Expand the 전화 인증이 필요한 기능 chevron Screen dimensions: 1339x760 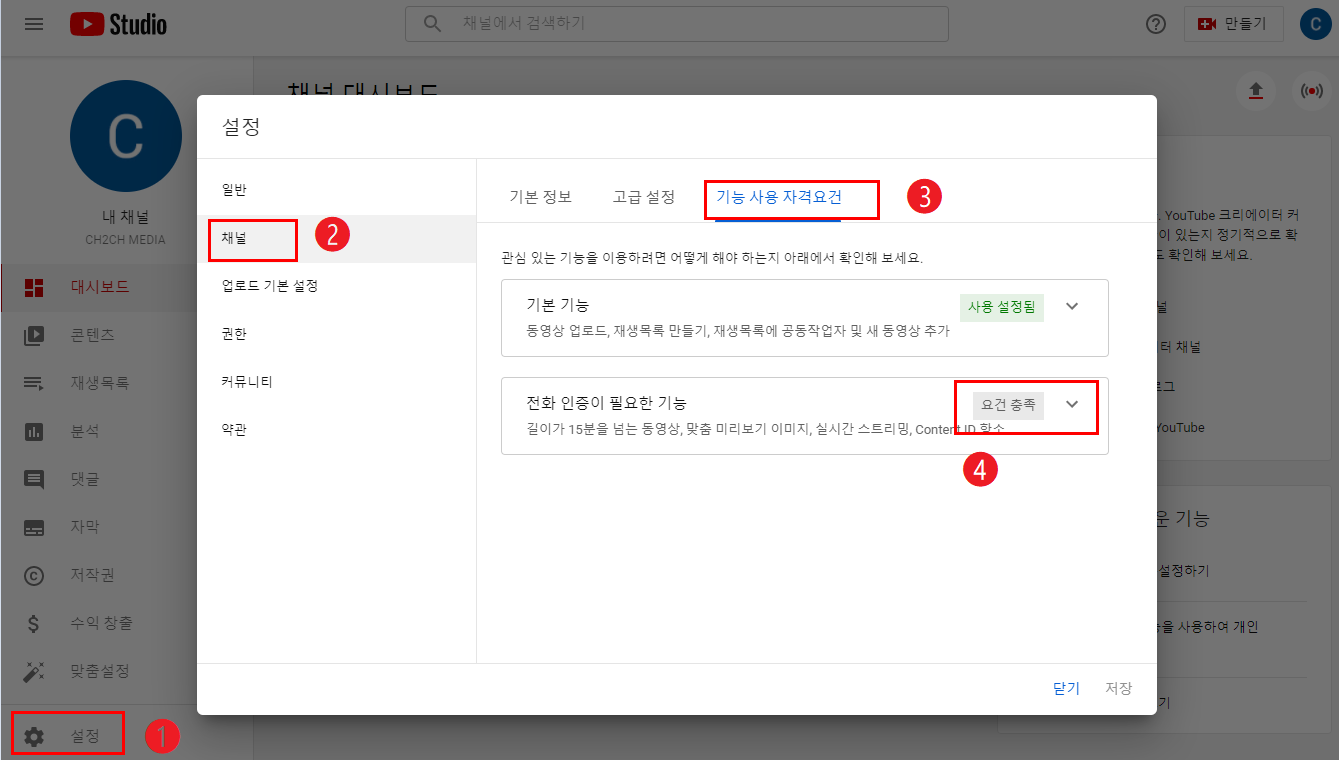click(x=1072, y=404)
